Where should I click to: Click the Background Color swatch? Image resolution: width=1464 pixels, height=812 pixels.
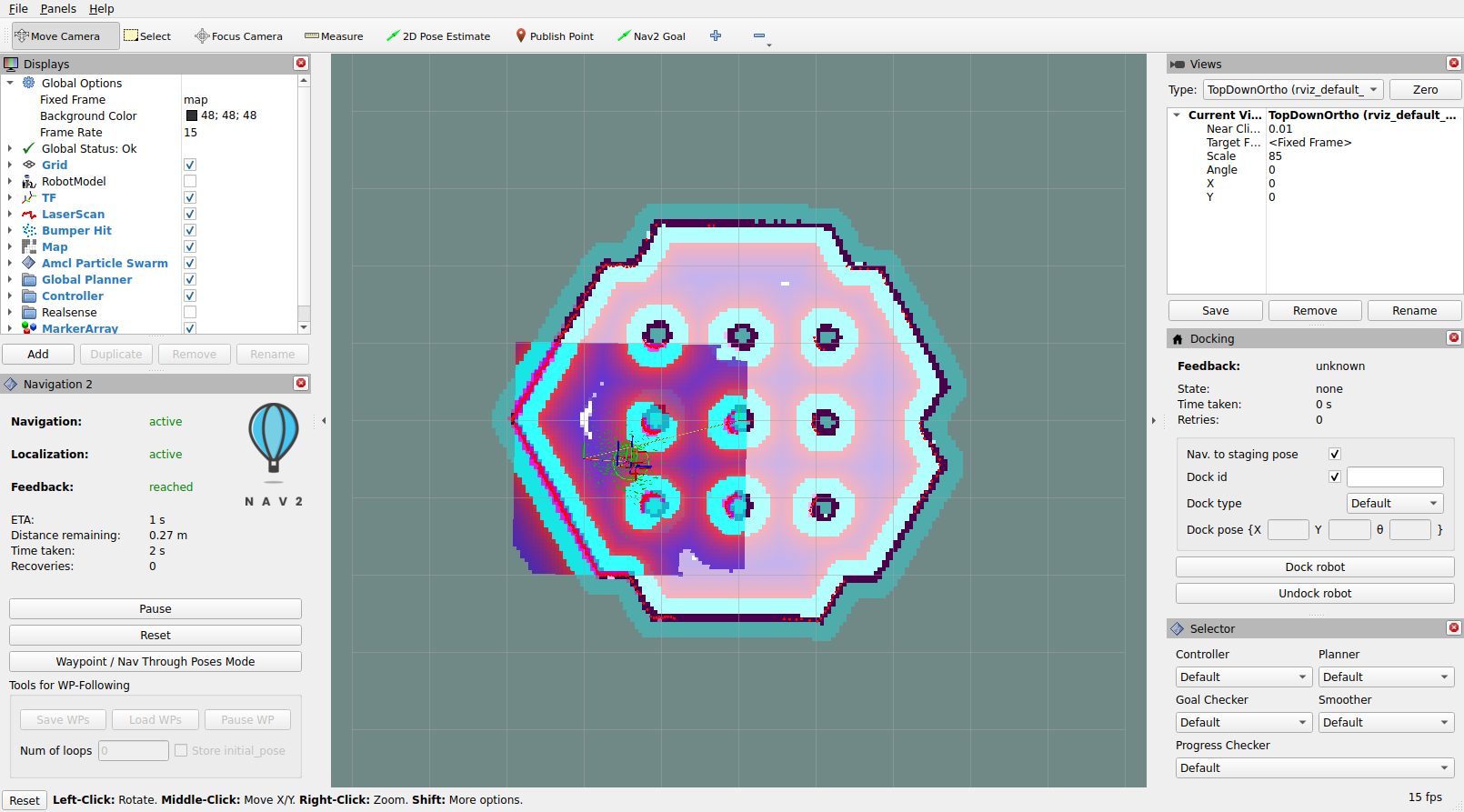coord(192,115)
